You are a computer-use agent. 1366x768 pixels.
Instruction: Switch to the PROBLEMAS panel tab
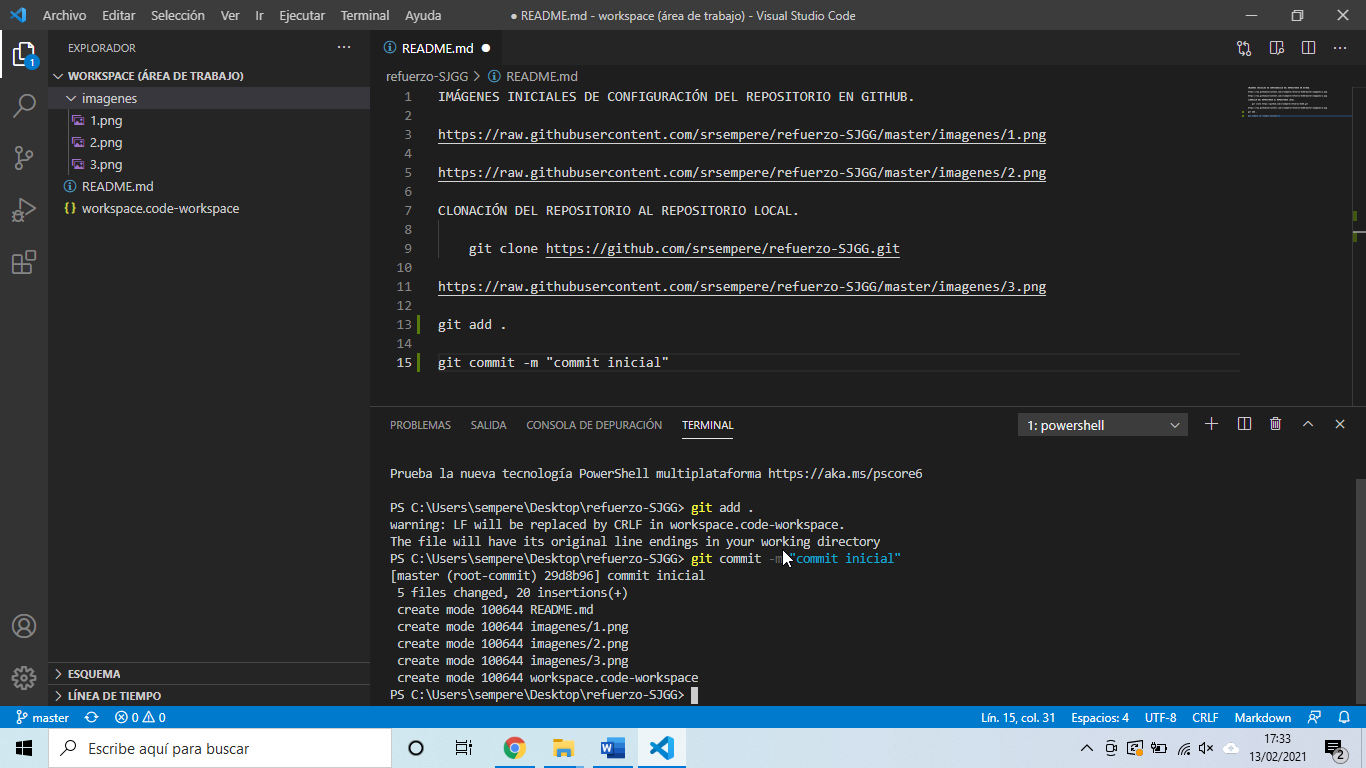[x=420, y=425]
